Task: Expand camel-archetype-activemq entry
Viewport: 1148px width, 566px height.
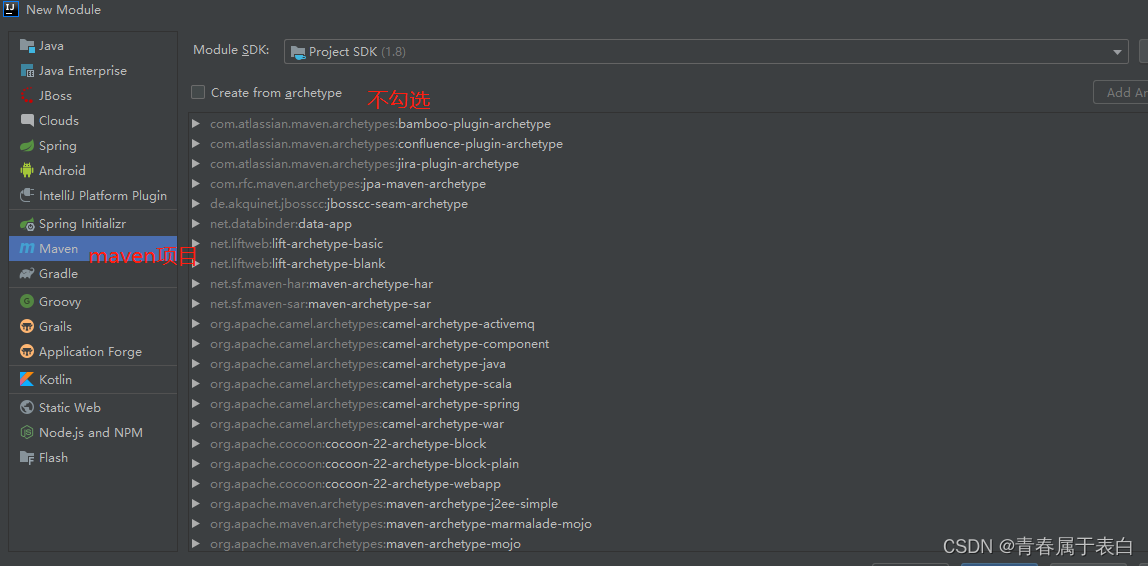Action: tap(195, 324)
